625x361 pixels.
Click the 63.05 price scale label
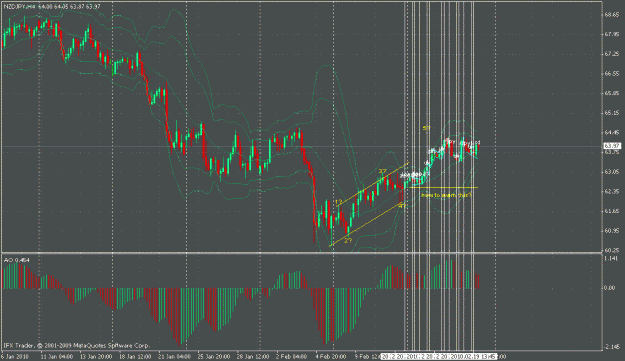(x=612, y=172)
